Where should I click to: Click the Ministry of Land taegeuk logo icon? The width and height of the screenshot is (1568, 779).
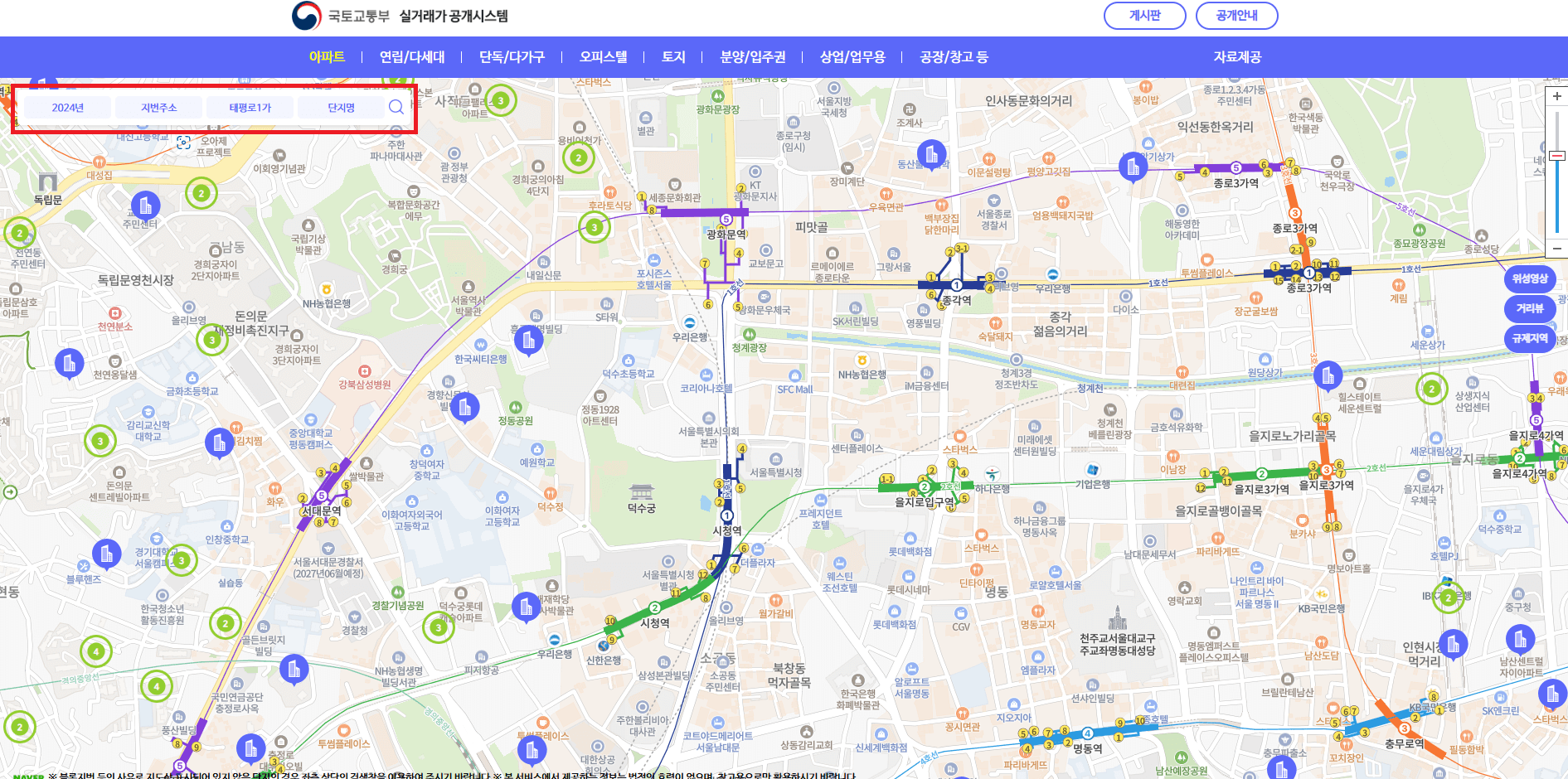pyautogui.click(x=307, y=16)
